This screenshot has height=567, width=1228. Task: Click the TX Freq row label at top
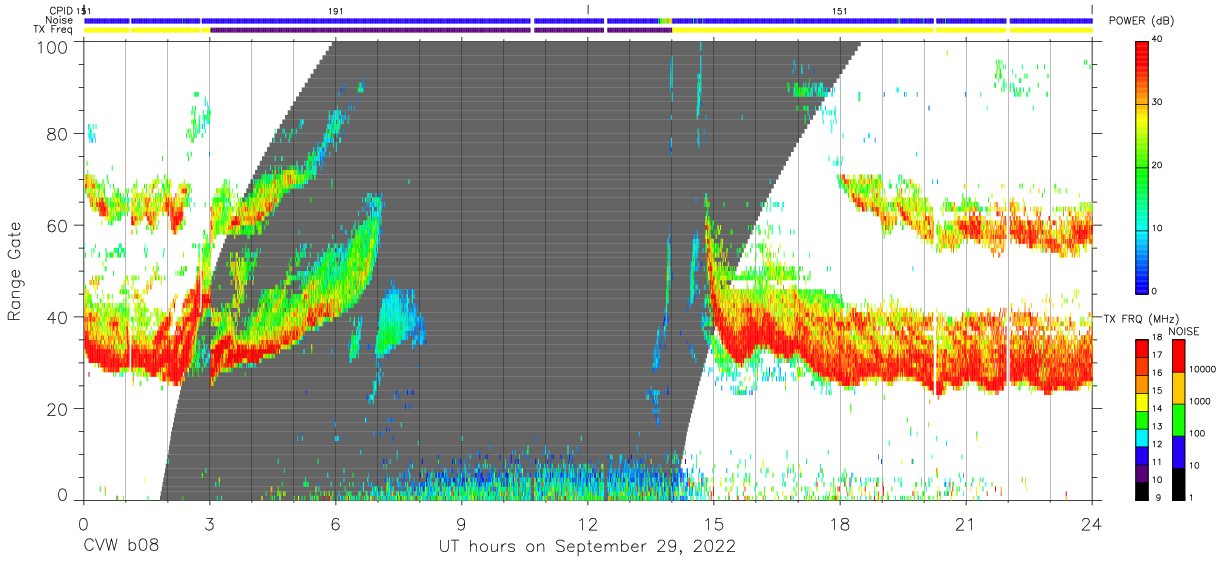(x=53, y=30)
